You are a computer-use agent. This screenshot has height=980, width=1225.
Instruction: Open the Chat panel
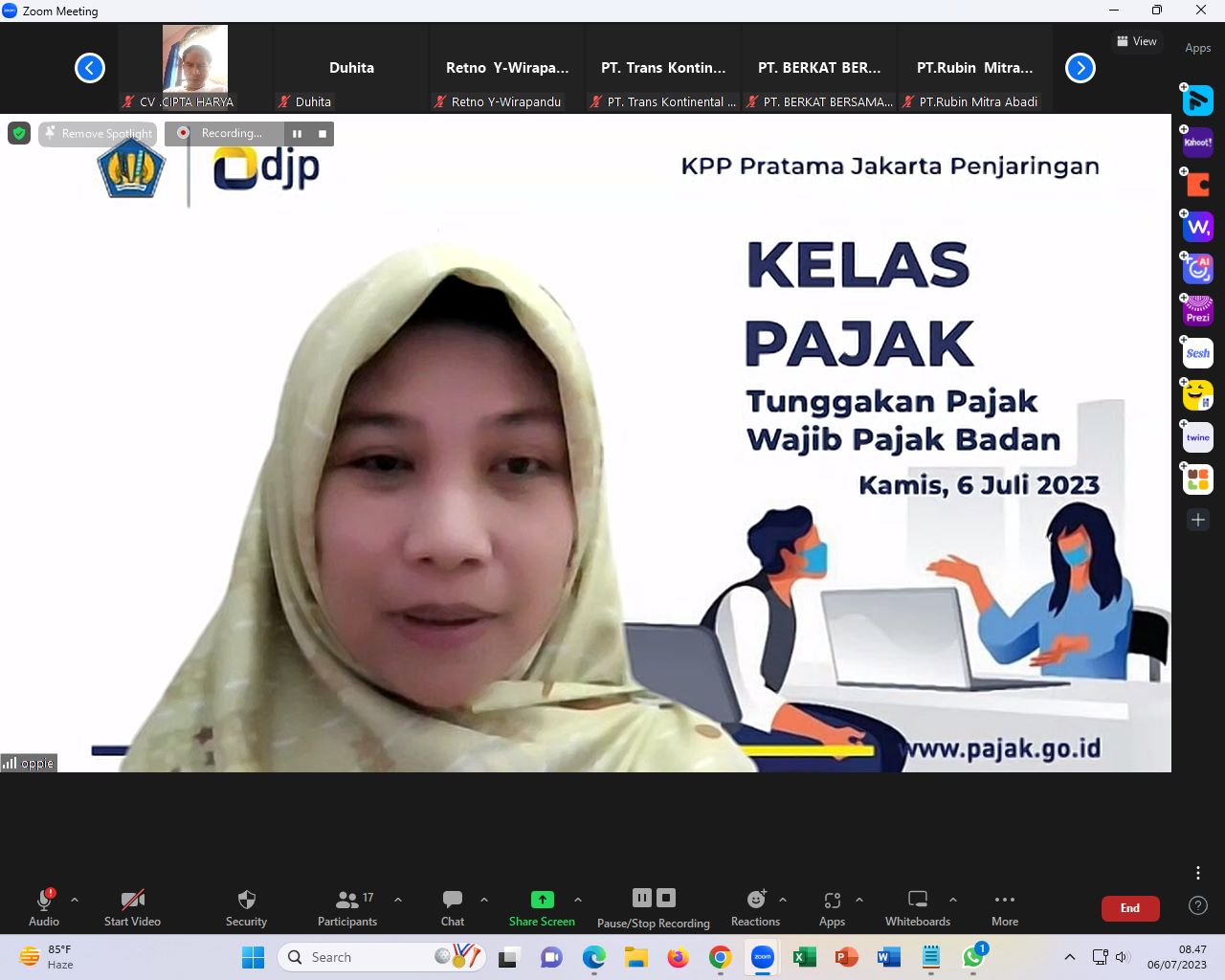pos(453,906)
